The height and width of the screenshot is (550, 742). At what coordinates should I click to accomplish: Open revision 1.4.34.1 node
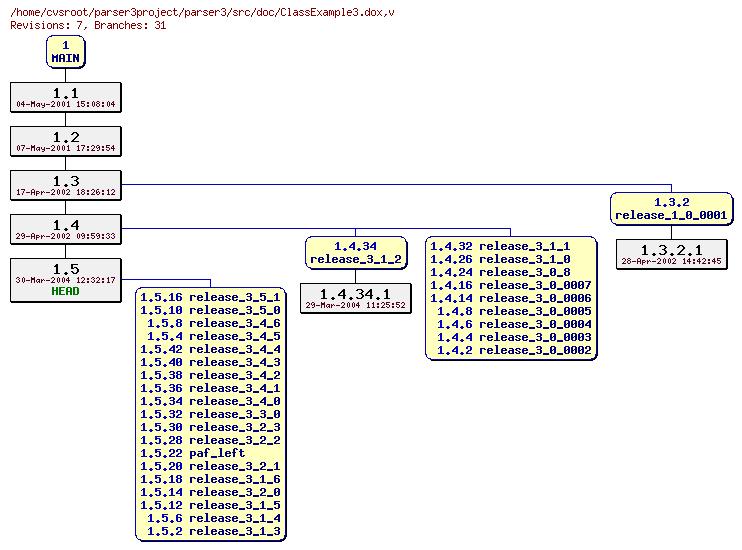pos(356,299)
